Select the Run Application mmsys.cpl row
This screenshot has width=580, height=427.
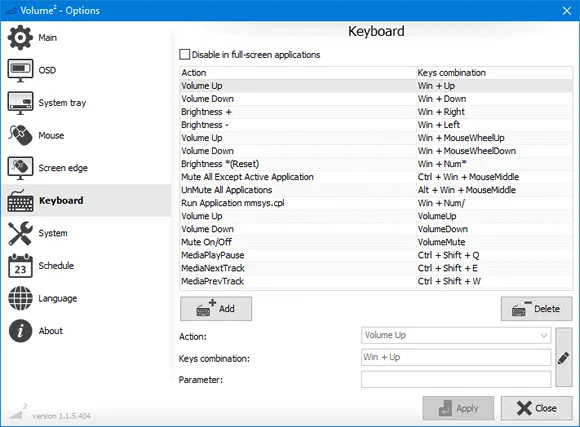[x=376, y=203]
